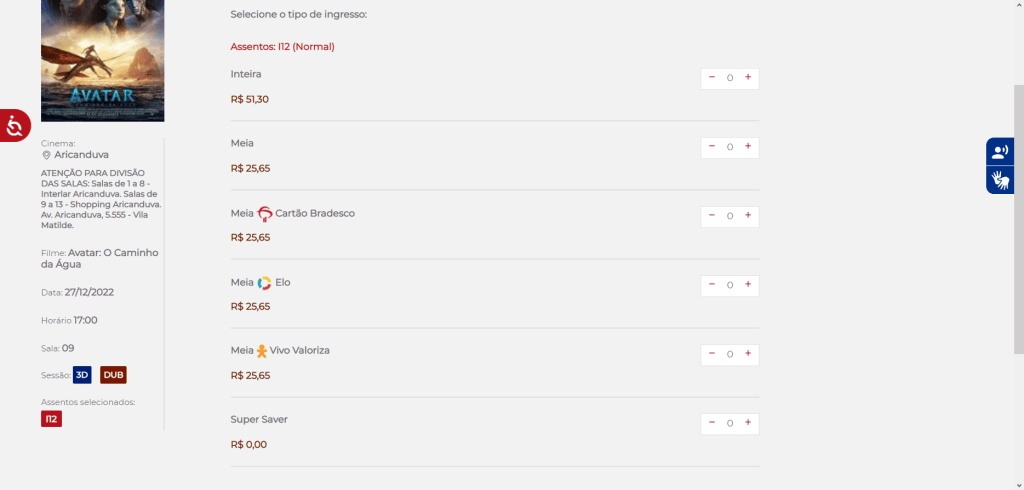The width and height of the screenshot is (1024, 490).
Task: Click the Bradesco card logo icon
Action: (264, 213)
